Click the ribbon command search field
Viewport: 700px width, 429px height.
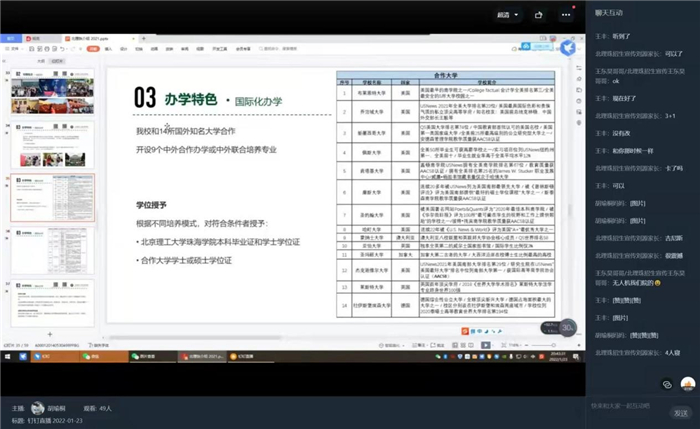click(x=279, y=49)
